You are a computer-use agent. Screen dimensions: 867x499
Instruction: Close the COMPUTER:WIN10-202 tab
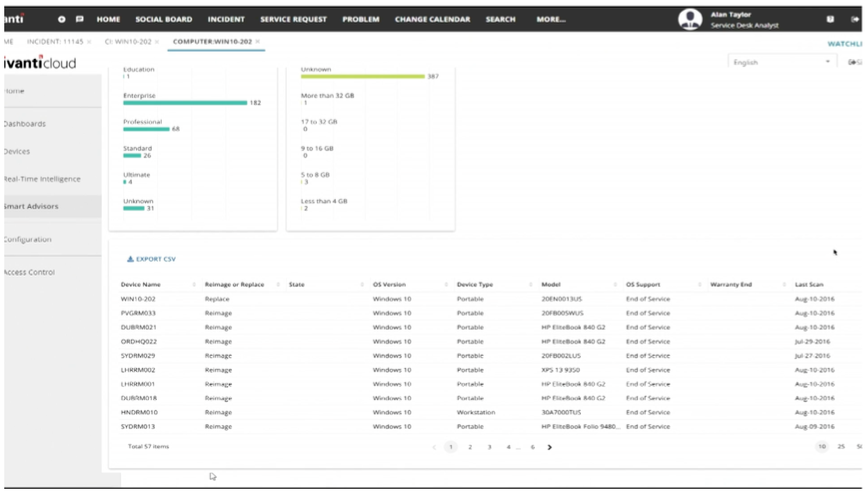[258, 41]
